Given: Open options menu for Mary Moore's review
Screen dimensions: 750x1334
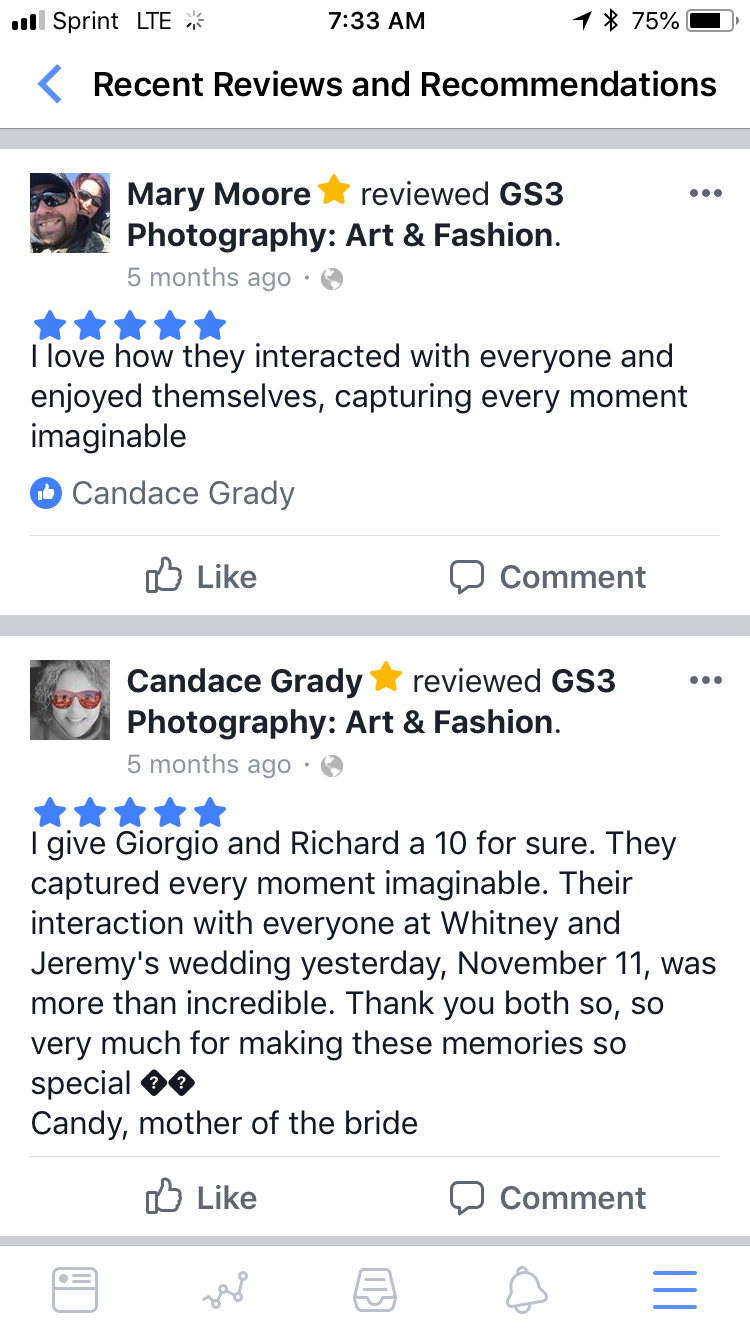Looking at the screenshot, I should point(705,194).
